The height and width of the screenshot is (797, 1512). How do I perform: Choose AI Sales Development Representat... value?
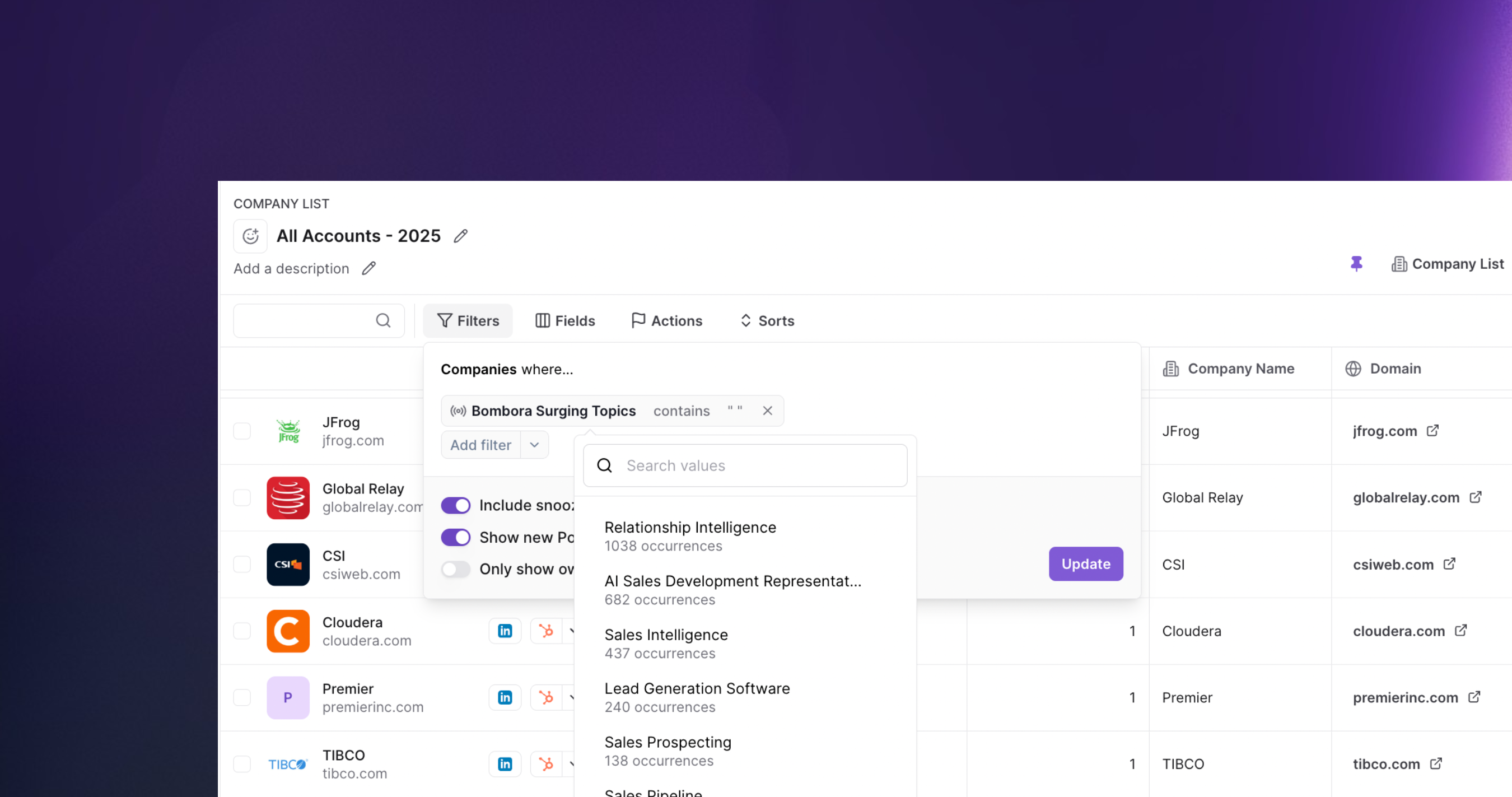click(x=745, y=590)
